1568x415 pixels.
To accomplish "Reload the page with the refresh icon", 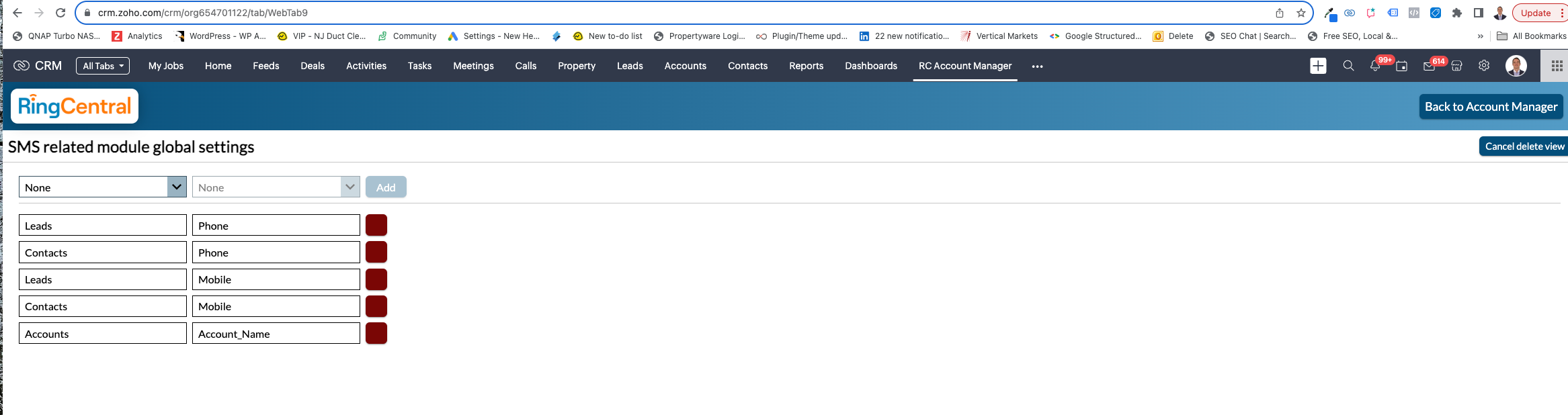I will [60, 13].
